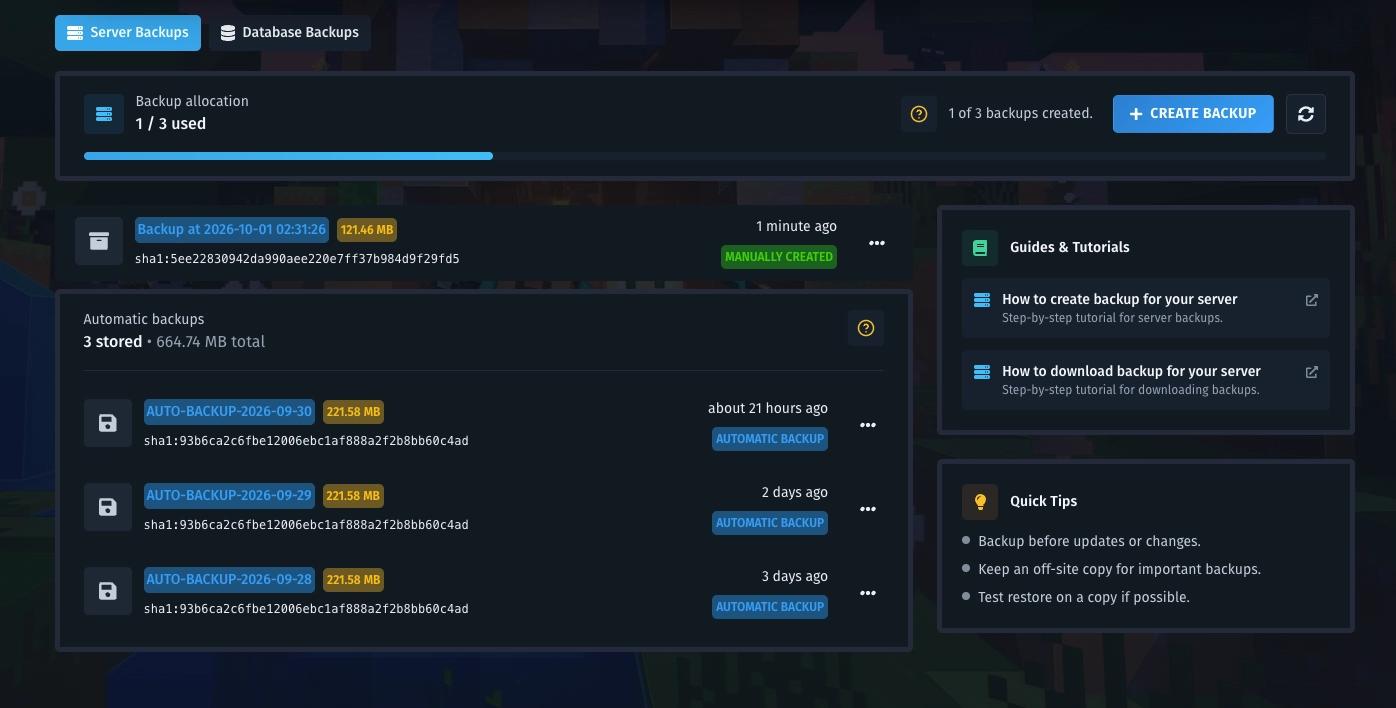Click the save icon for AUTO-BACKUP-2026-09-30
The height and width of the screenshot is (708, 1396).
pos(108,424)
